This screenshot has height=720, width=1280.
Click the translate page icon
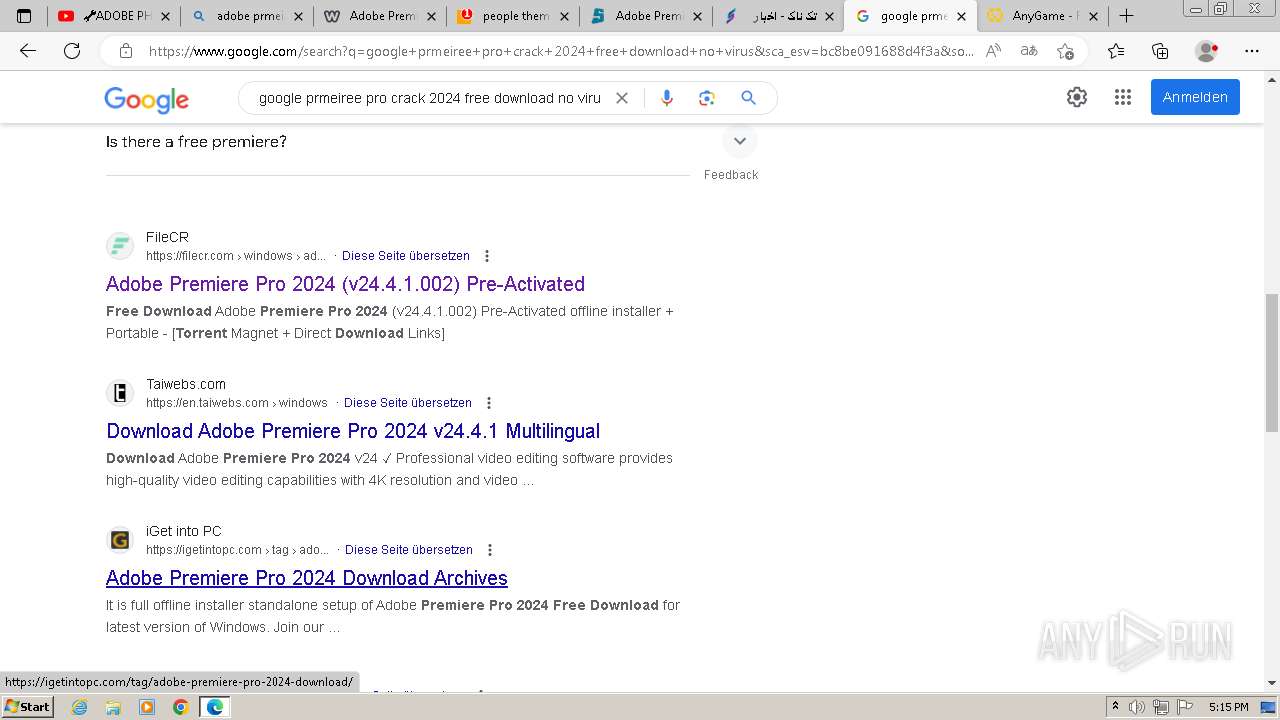[1028, 51]
